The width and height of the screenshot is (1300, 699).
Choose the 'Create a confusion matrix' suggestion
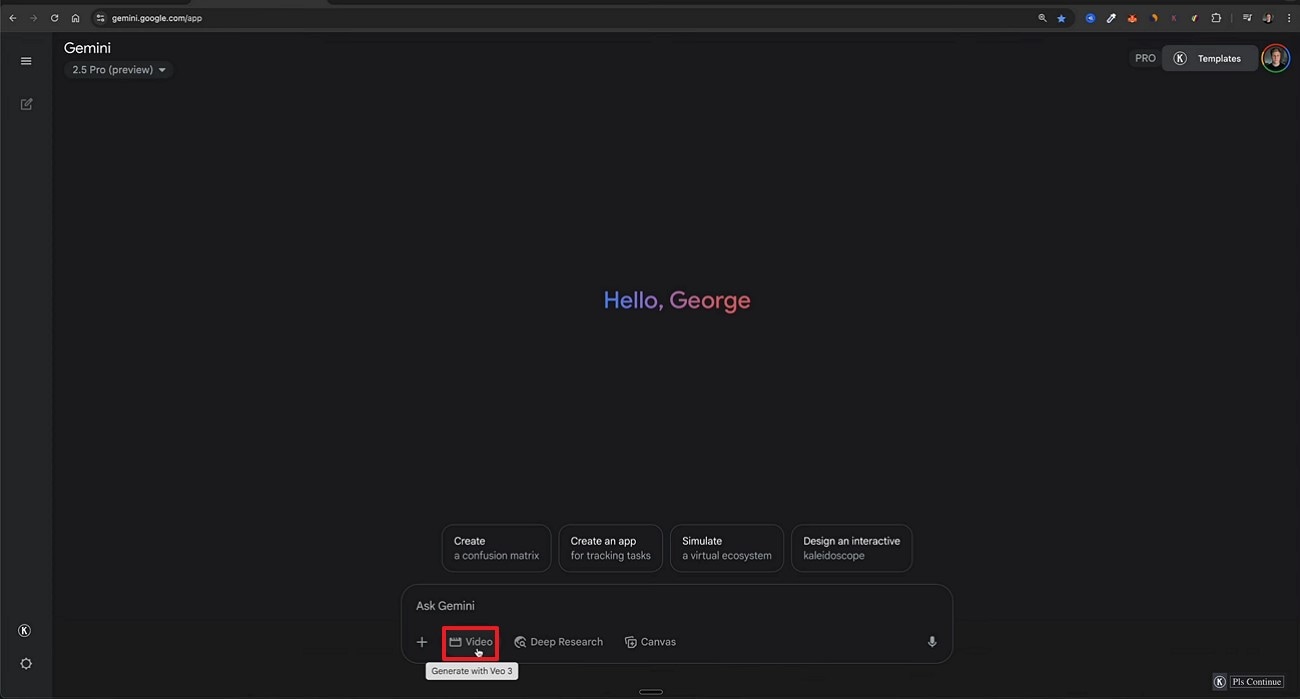tap(496, 548)
